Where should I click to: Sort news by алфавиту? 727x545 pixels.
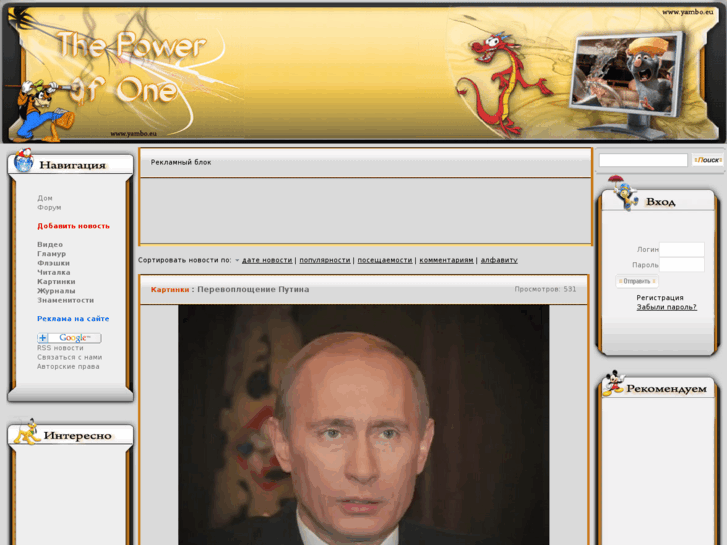tap(499, 260)
